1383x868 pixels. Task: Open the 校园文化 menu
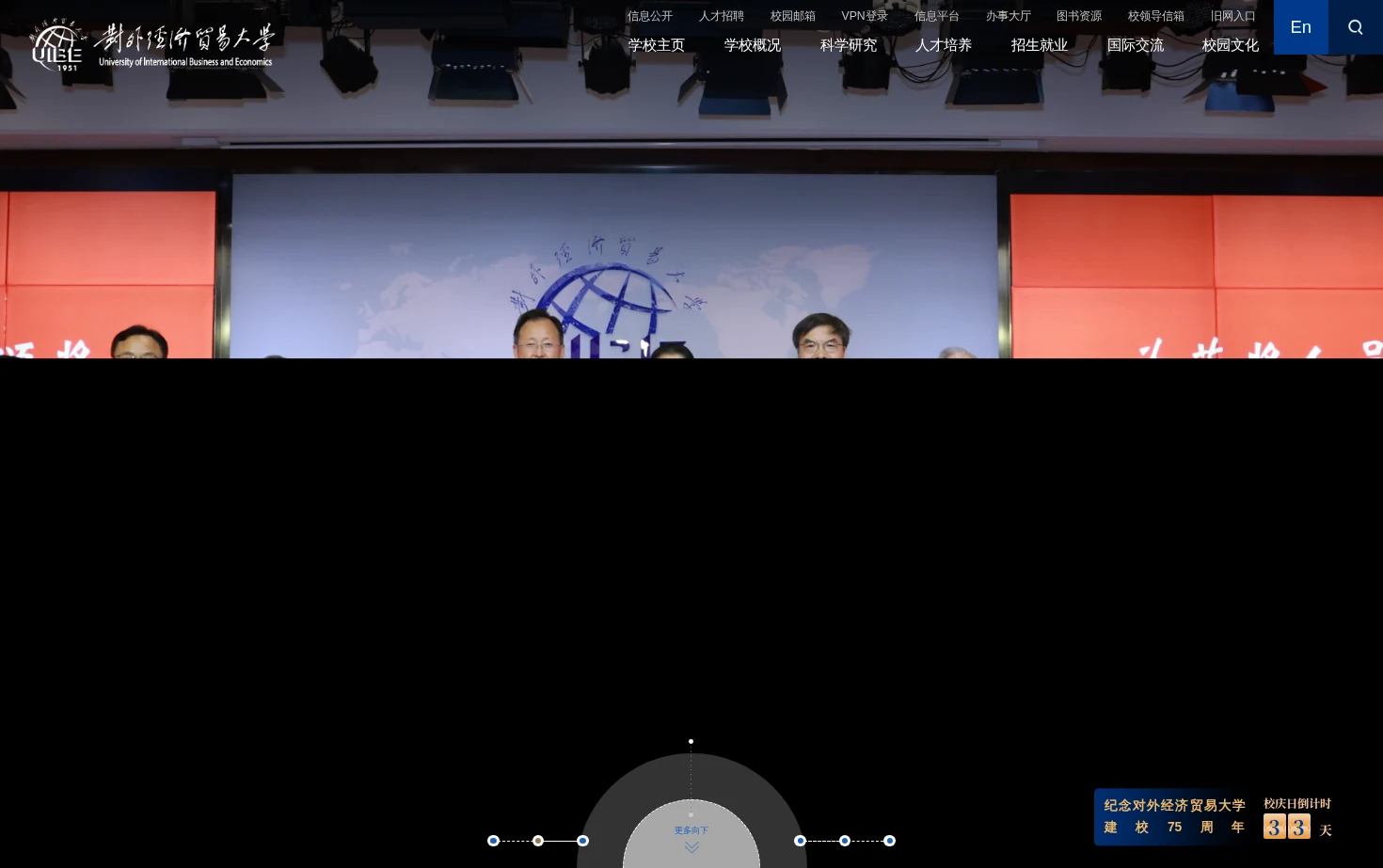[1231, 45]
